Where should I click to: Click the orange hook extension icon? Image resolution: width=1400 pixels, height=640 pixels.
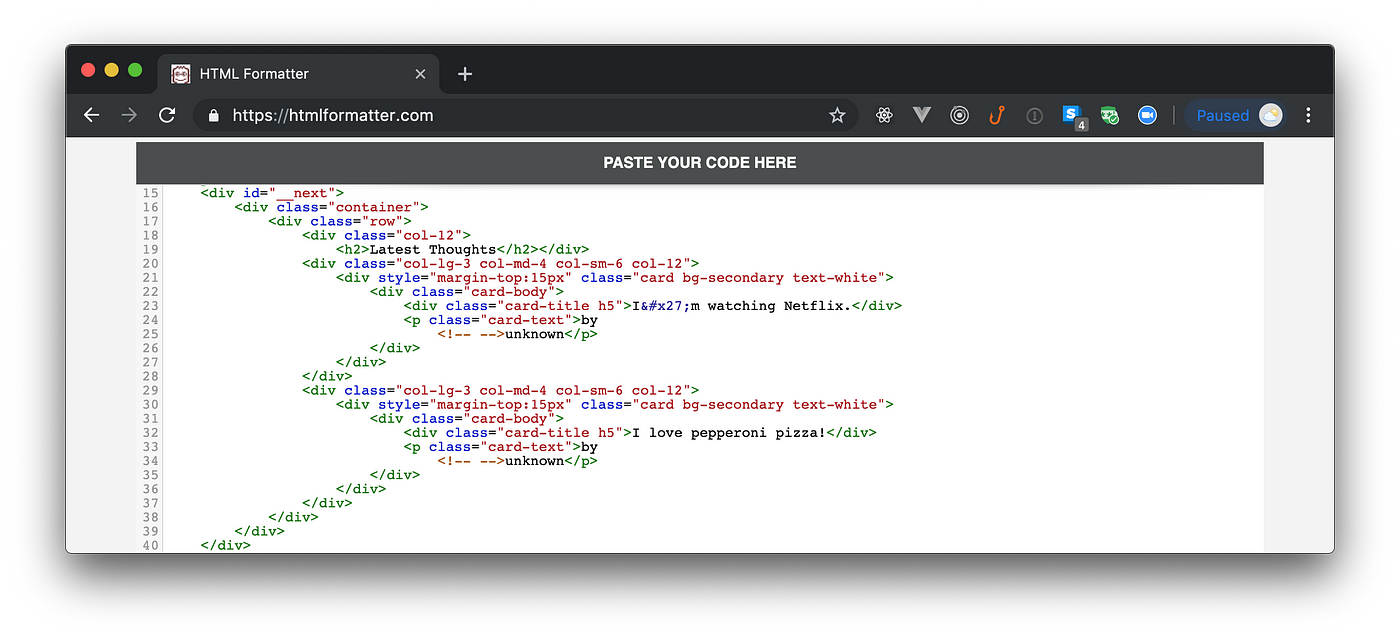point(996,115)
